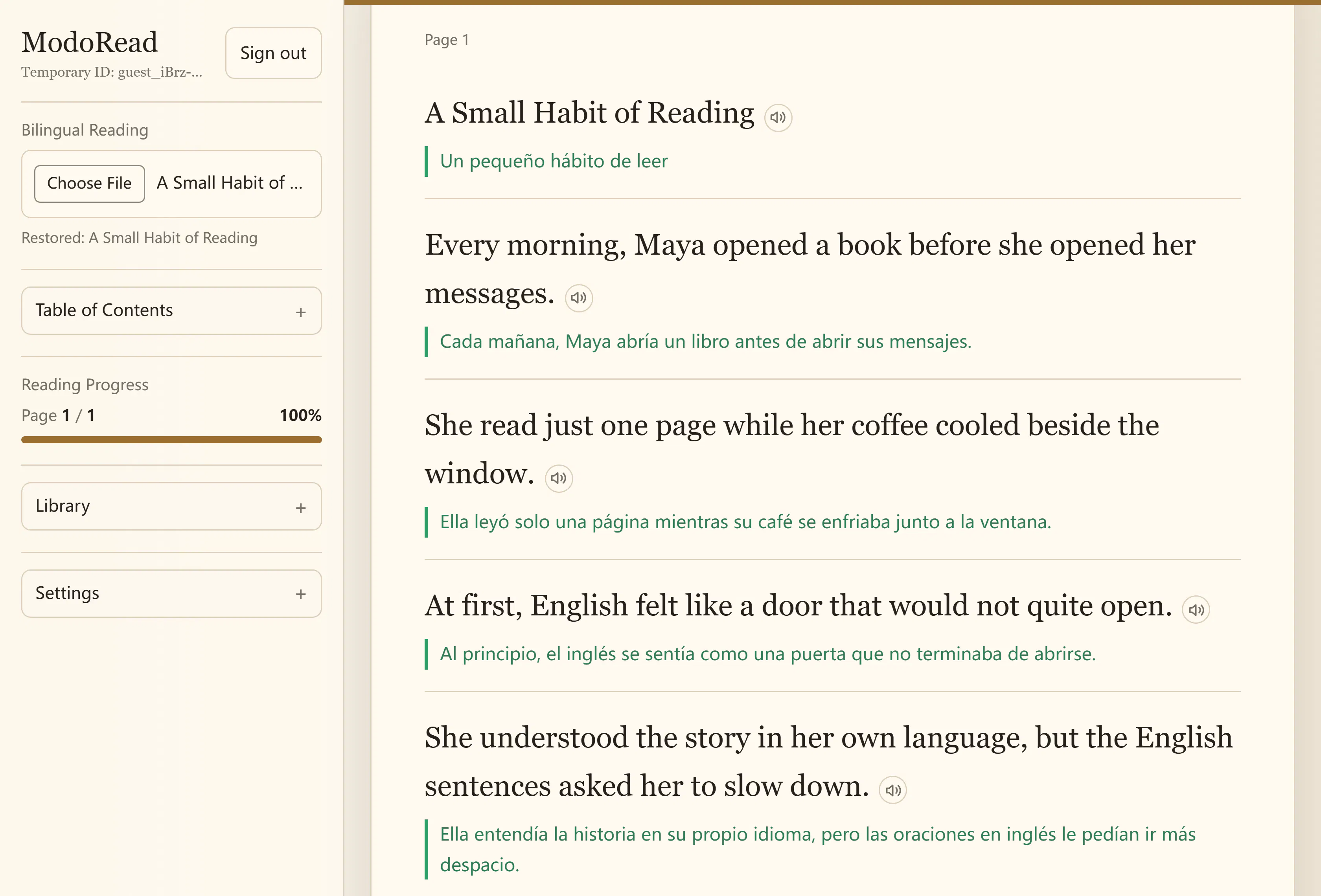Screen dimensions: 1321x896
Task: Expand the Library section
Action: coord(171,506)
